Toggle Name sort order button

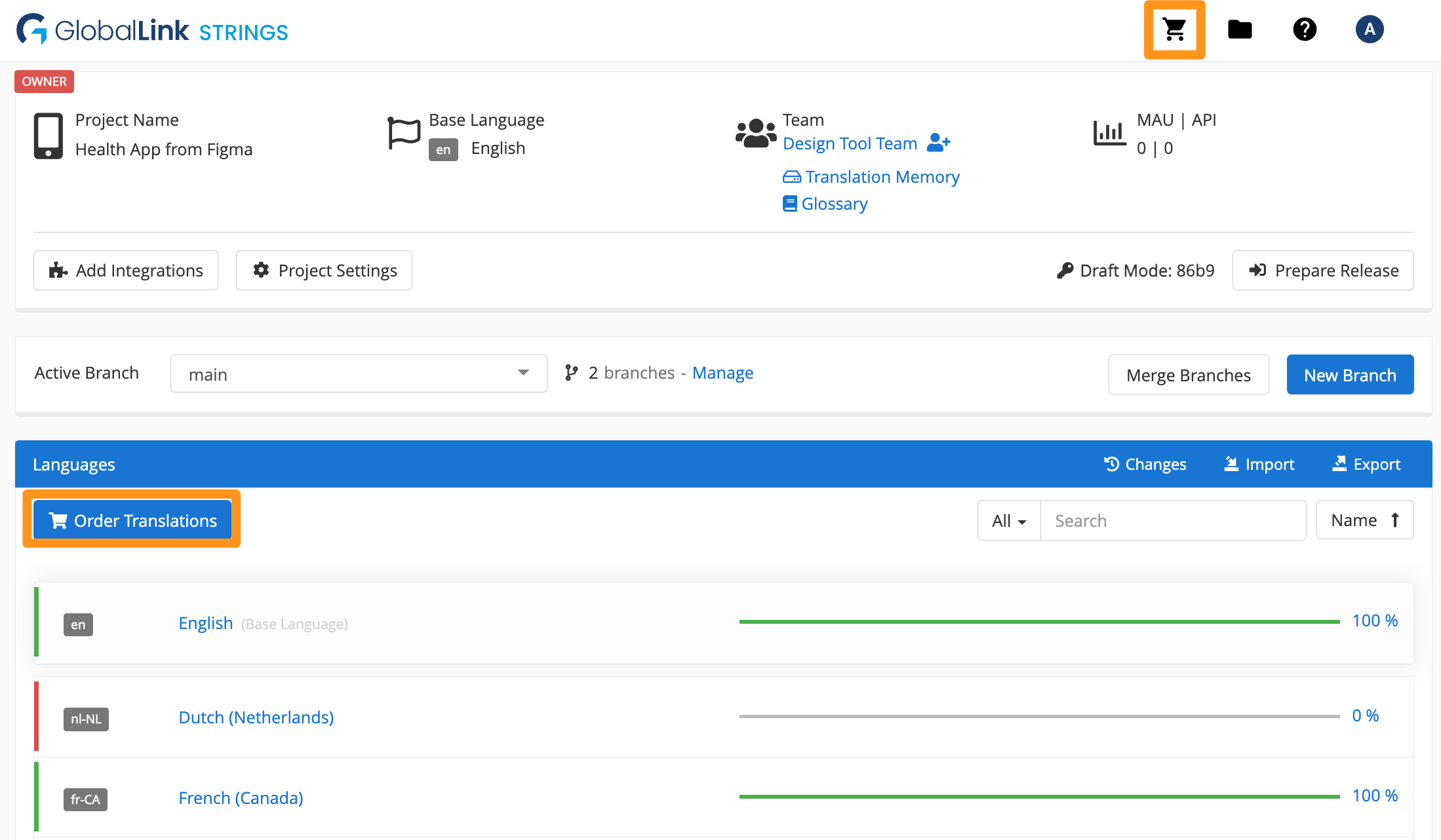point(1365,520)
